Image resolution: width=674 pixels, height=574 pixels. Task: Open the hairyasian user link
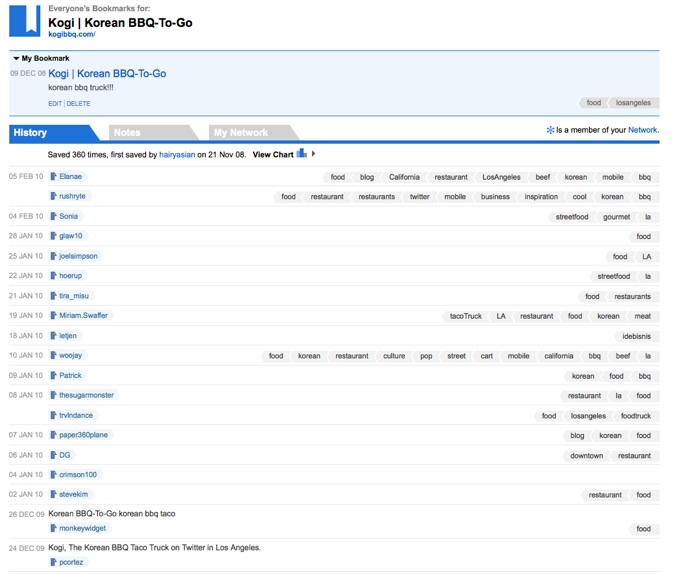click(x=177, y=155)
